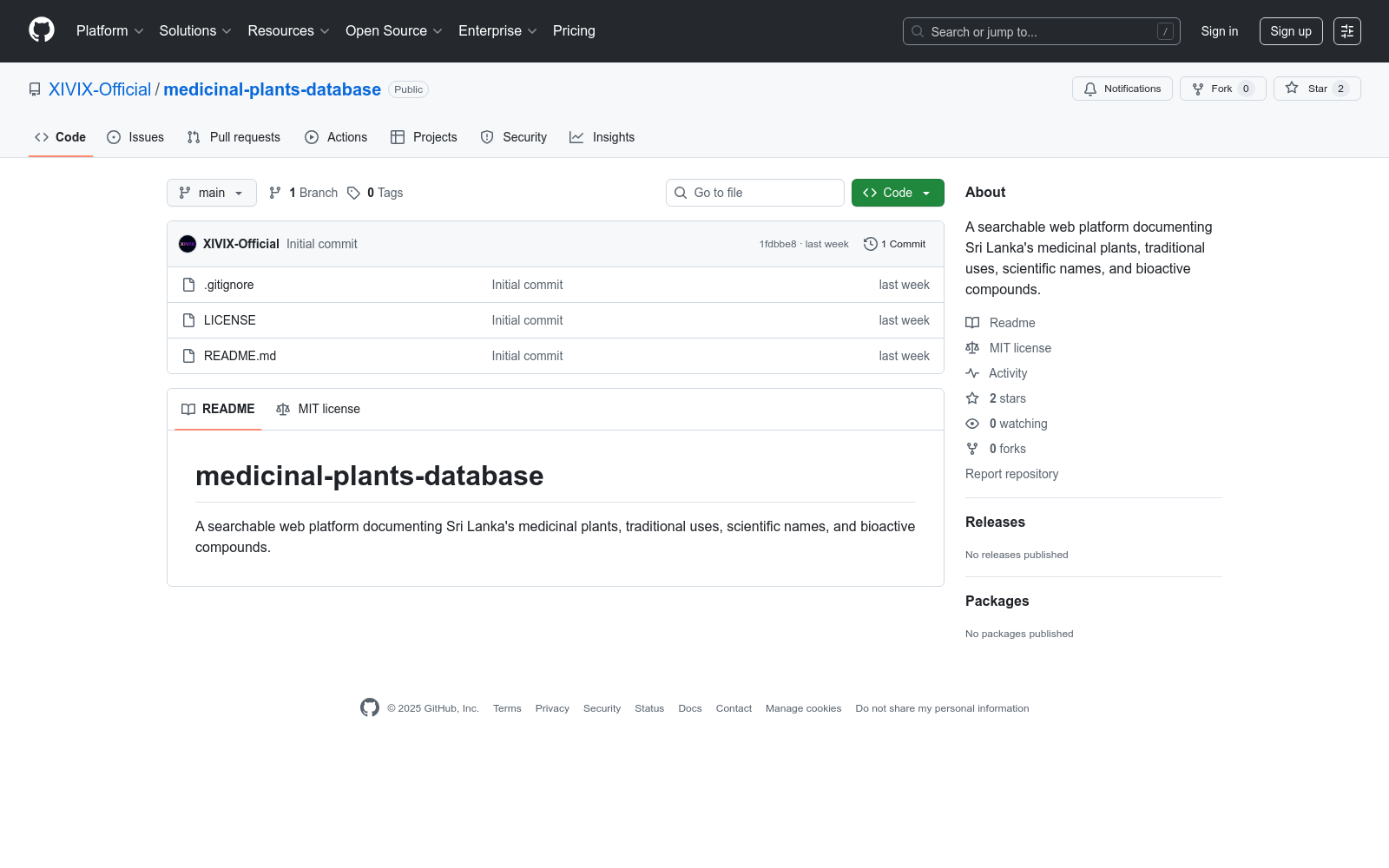The width and height of the screenshot is (1389, 868).
Task: Click Do not share my personal information
Action: pyautogui.click(x=943, y=708)
